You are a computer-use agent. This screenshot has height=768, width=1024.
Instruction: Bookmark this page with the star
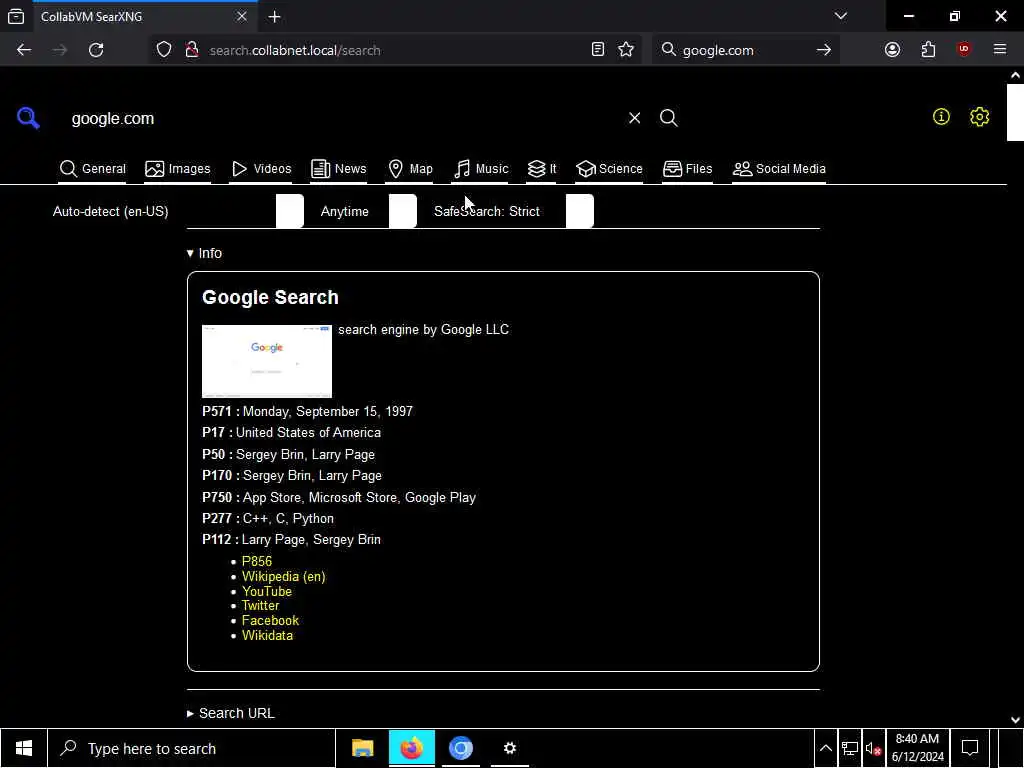(626, 50)
